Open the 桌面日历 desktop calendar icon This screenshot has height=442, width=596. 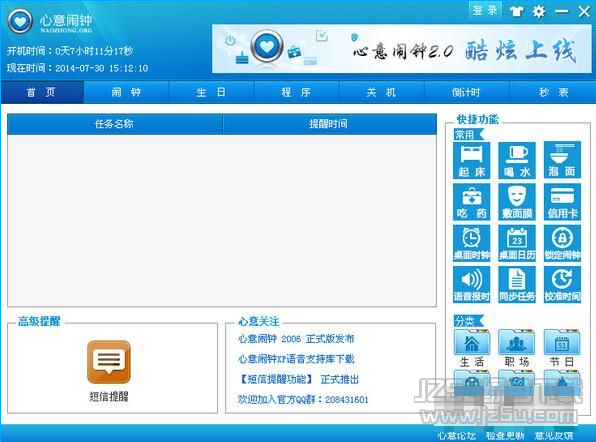(517, 243)
